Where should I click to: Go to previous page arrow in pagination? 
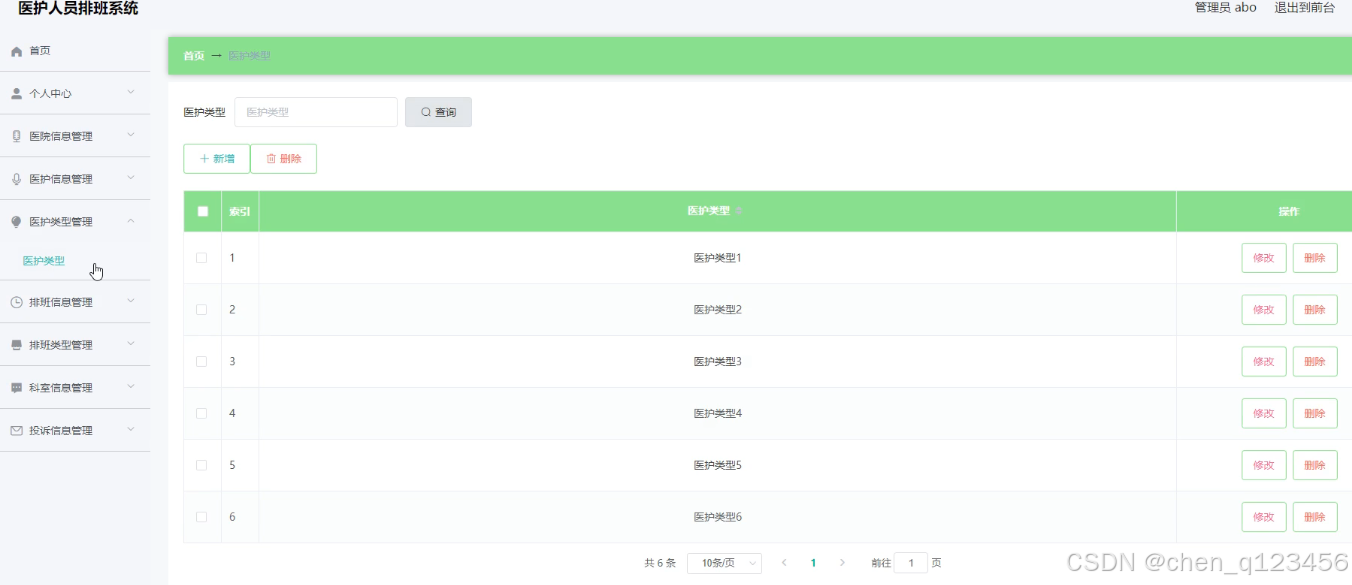784,563
